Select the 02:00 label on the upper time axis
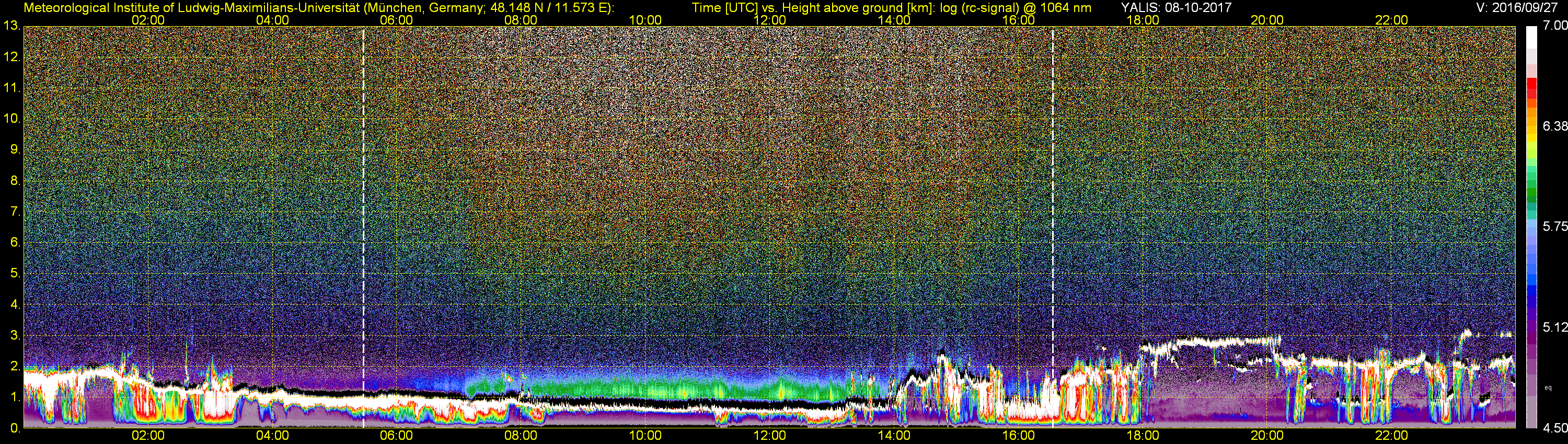 (x=148, y=20)
